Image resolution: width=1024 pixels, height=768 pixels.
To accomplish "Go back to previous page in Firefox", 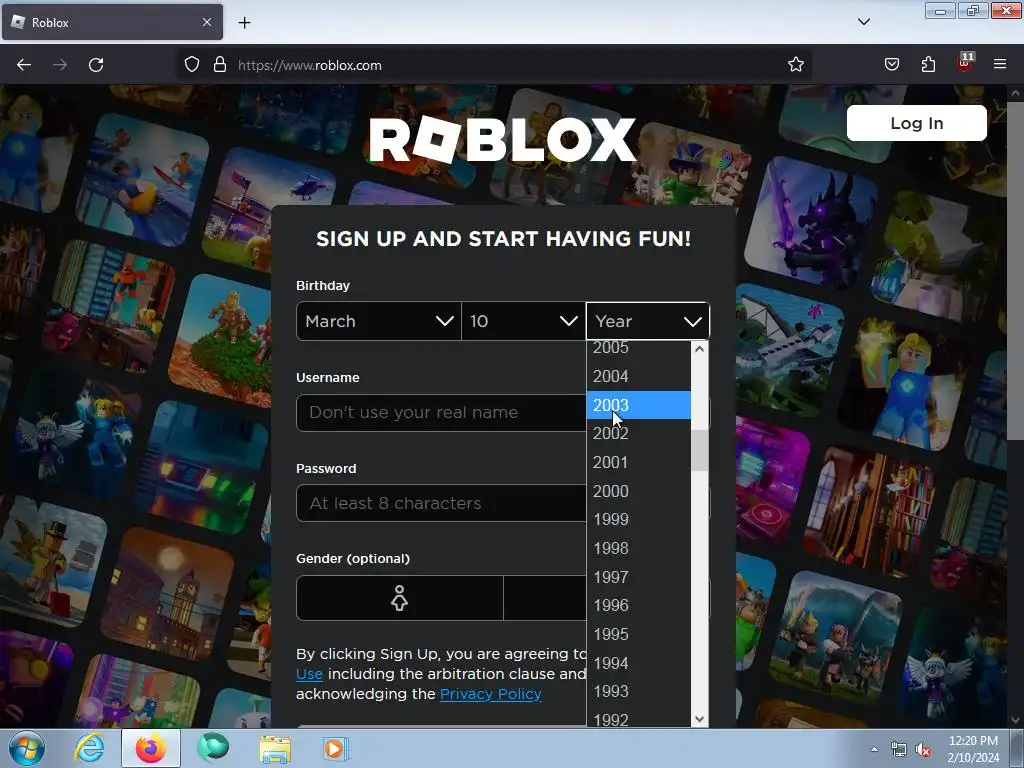I will (x=24, y=65).
